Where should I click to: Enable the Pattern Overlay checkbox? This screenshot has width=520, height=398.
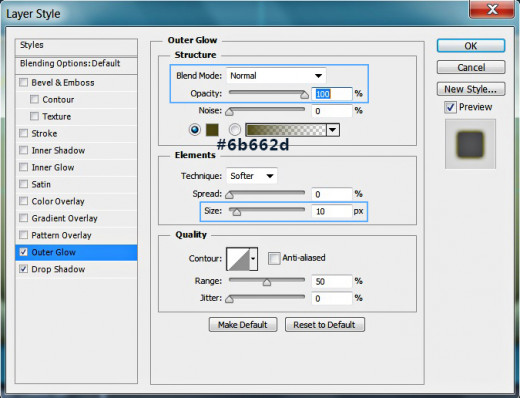(23, 235)
